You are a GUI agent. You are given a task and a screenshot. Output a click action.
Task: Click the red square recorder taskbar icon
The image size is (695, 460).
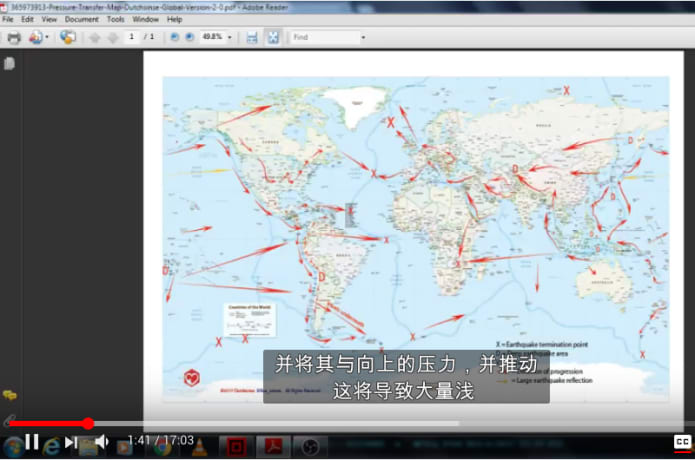[236, 447]
